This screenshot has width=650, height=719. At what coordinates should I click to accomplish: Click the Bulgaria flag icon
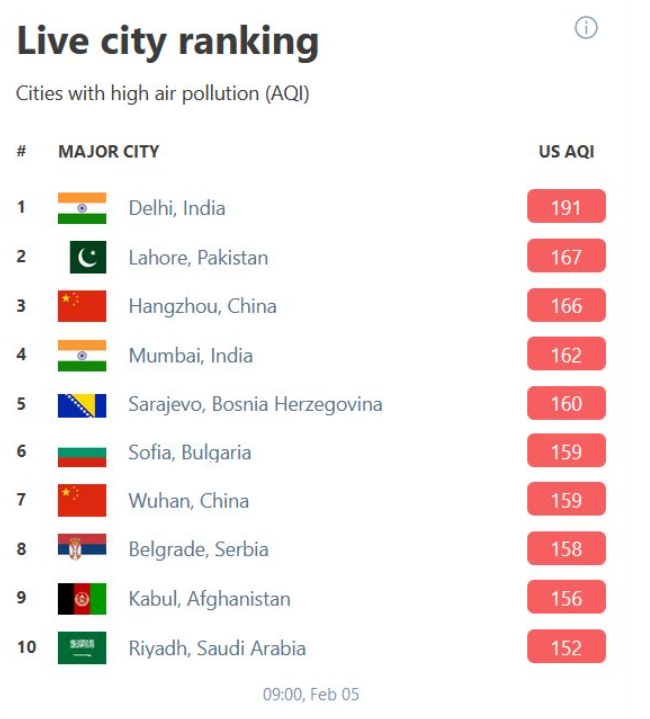tap(82, 457)
